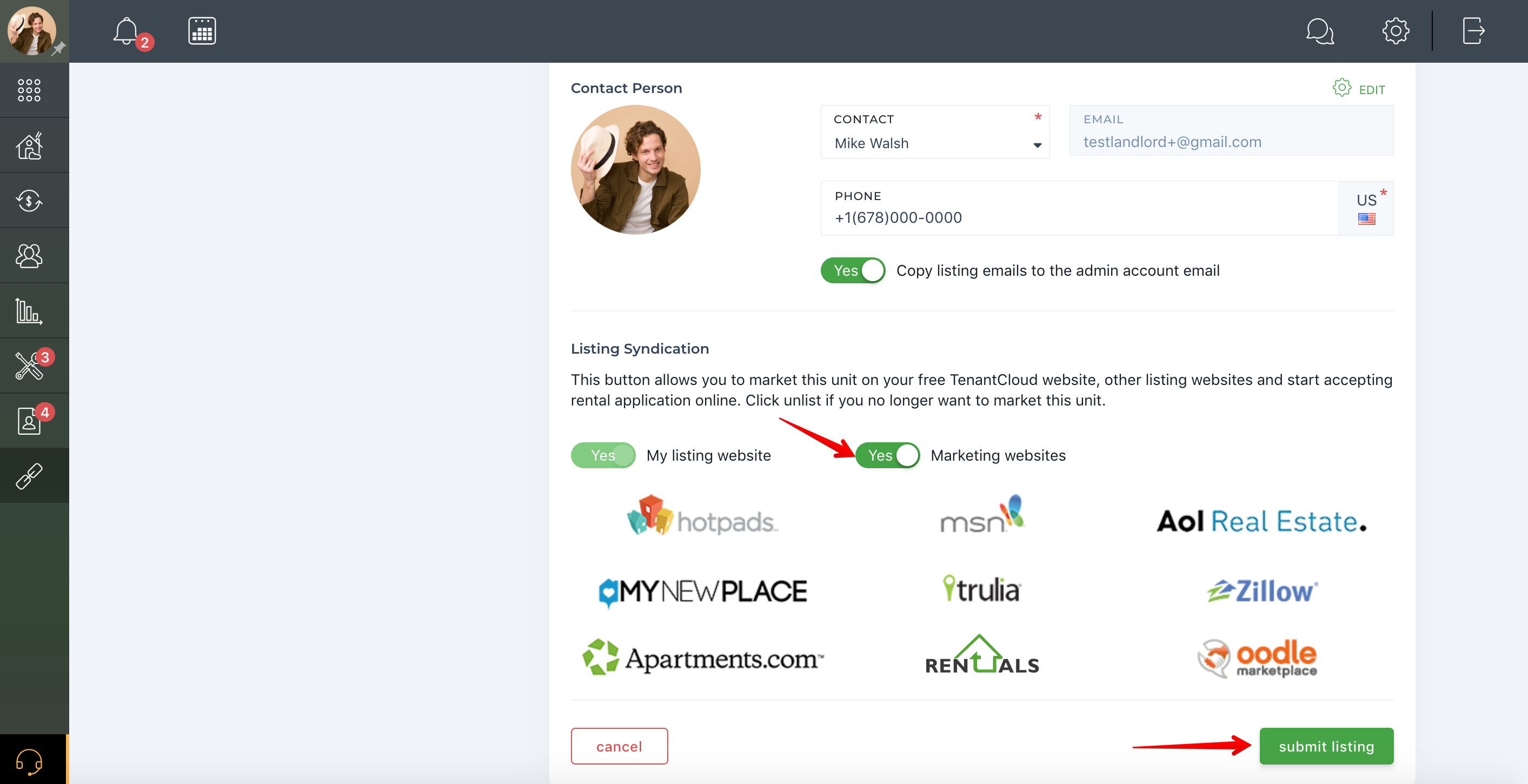Viewport: 1528px width, 784px height.
Task: Click the Listing Syndication heading
Action: 640,349
